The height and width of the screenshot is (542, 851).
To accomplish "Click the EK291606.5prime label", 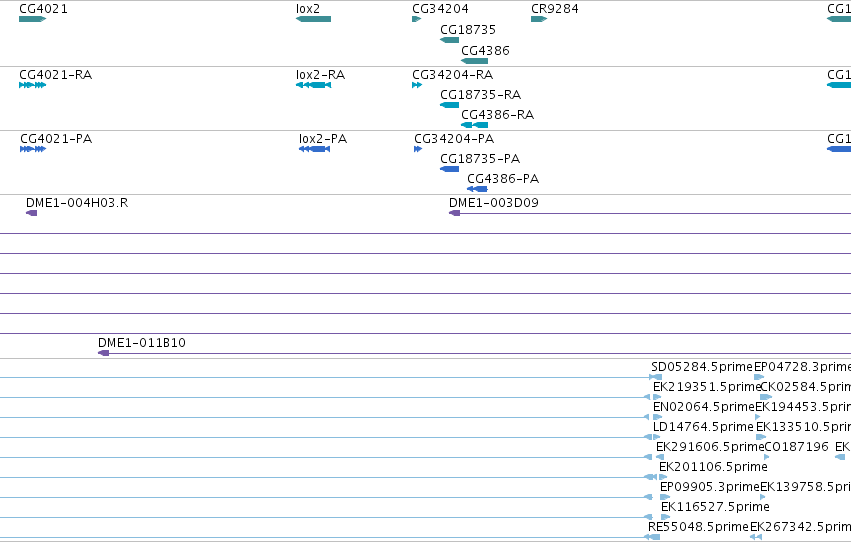I will (x=710, y=447).
